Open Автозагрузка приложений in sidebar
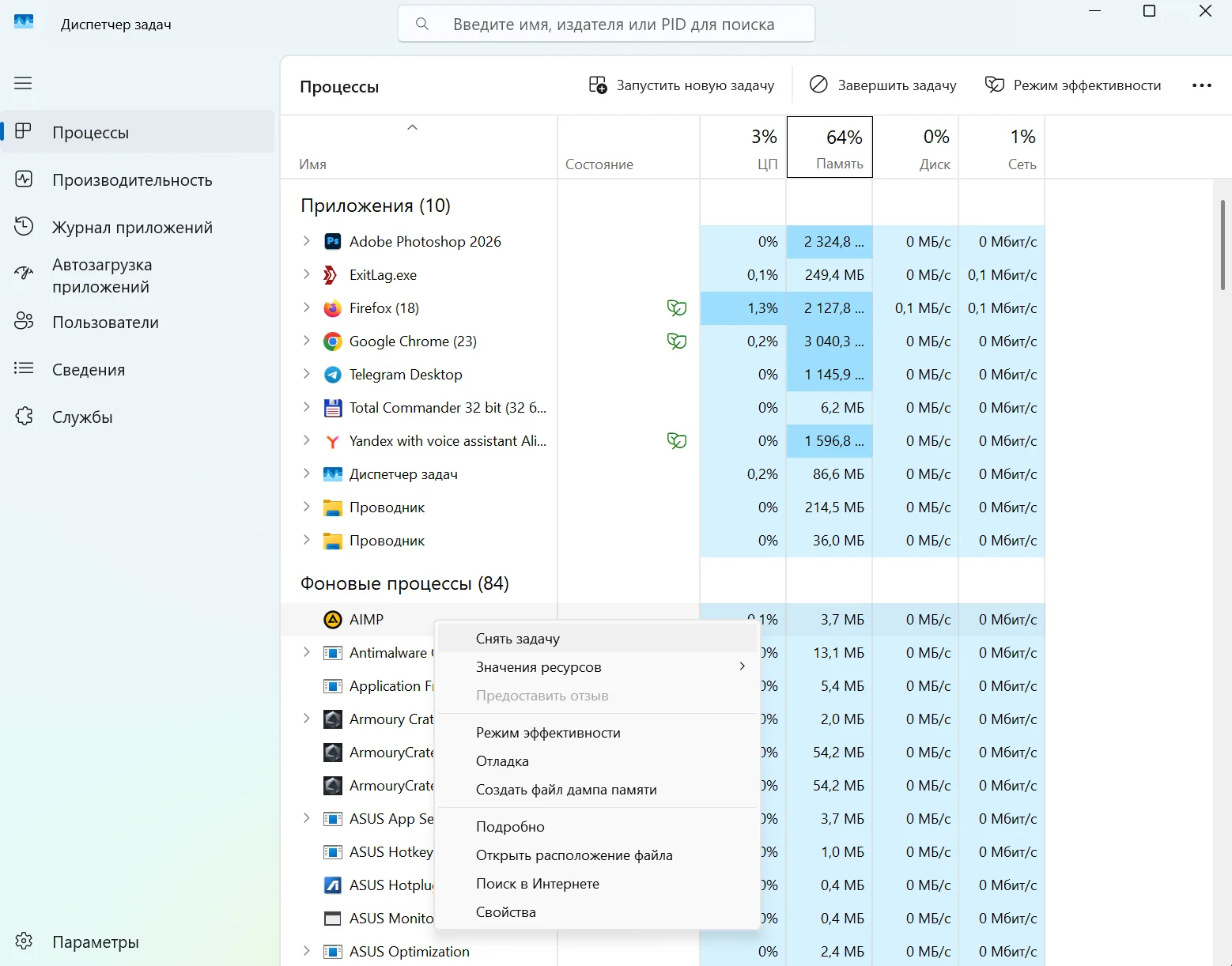This screenshot has height=966, width=1232. [138, 276]
